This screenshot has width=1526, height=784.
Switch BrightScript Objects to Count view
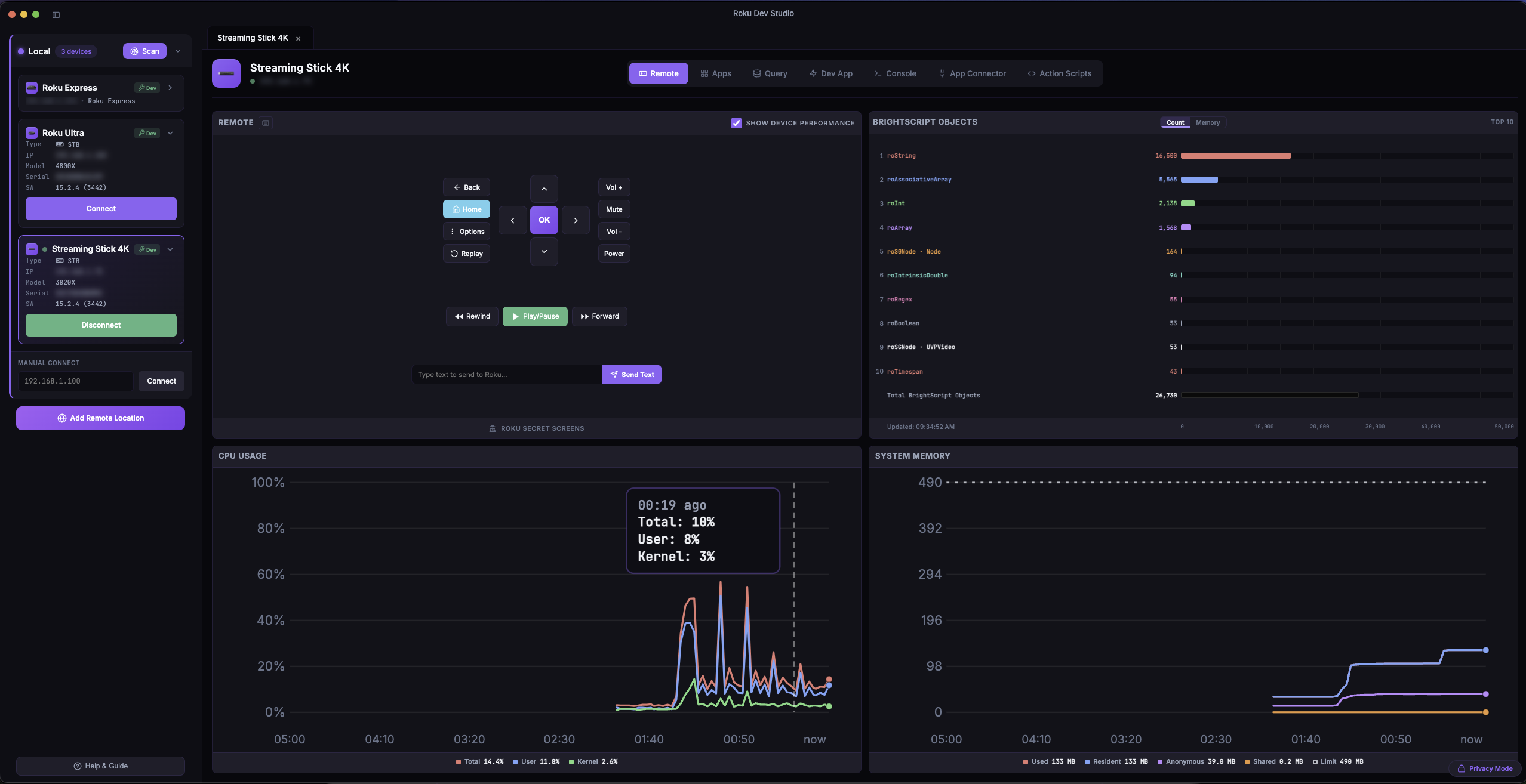click(x=1175, y=122)
